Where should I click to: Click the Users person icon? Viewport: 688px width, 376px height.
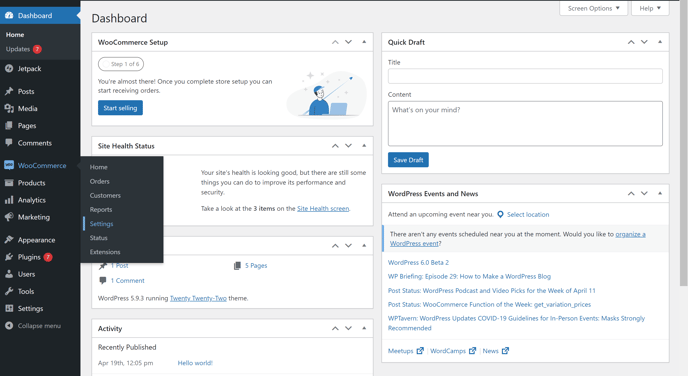[x=9, y=274]
